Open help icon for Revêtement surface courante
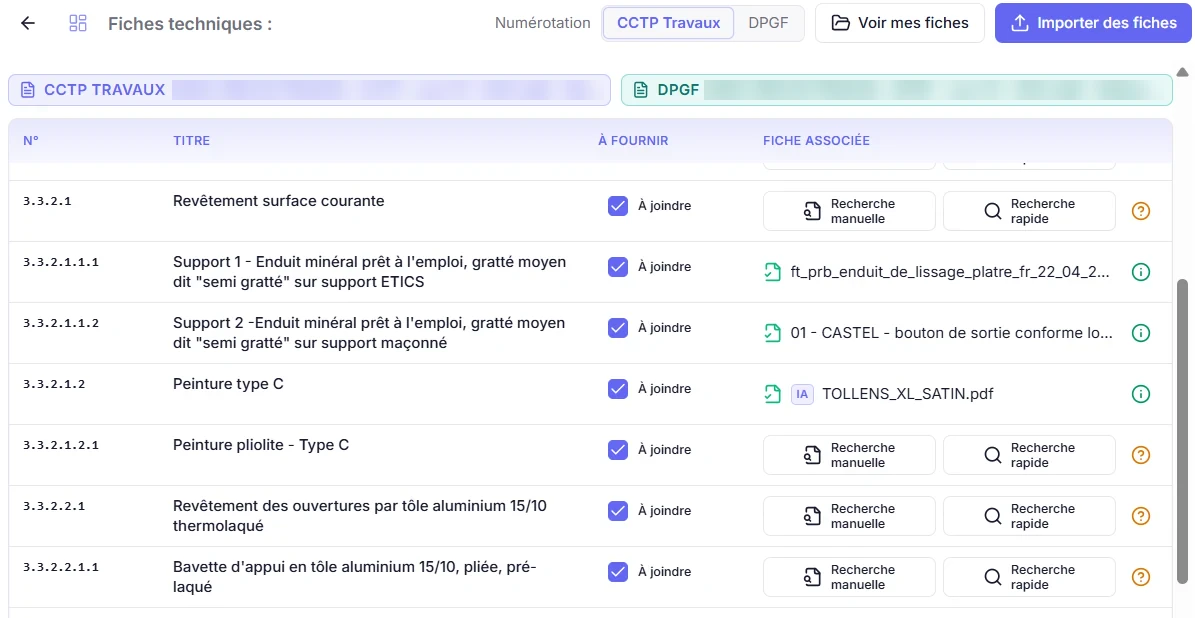 click(x=1140, y=211)
